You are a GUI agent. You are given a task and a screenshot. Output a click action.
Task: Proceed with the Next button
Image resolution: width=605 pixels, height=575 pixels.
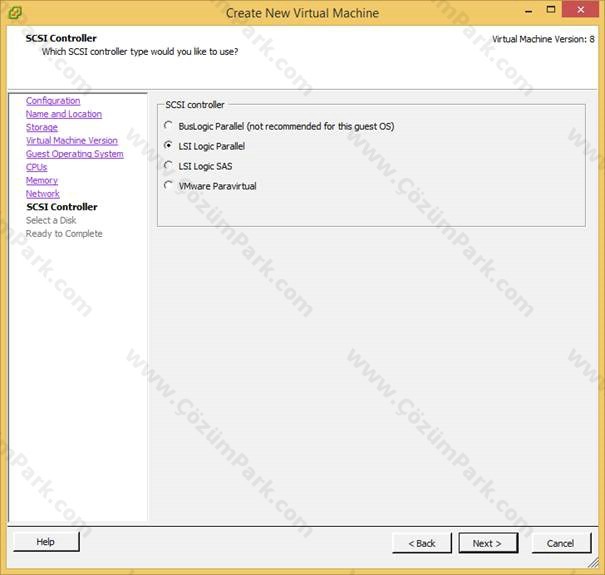tap(488, 543)
